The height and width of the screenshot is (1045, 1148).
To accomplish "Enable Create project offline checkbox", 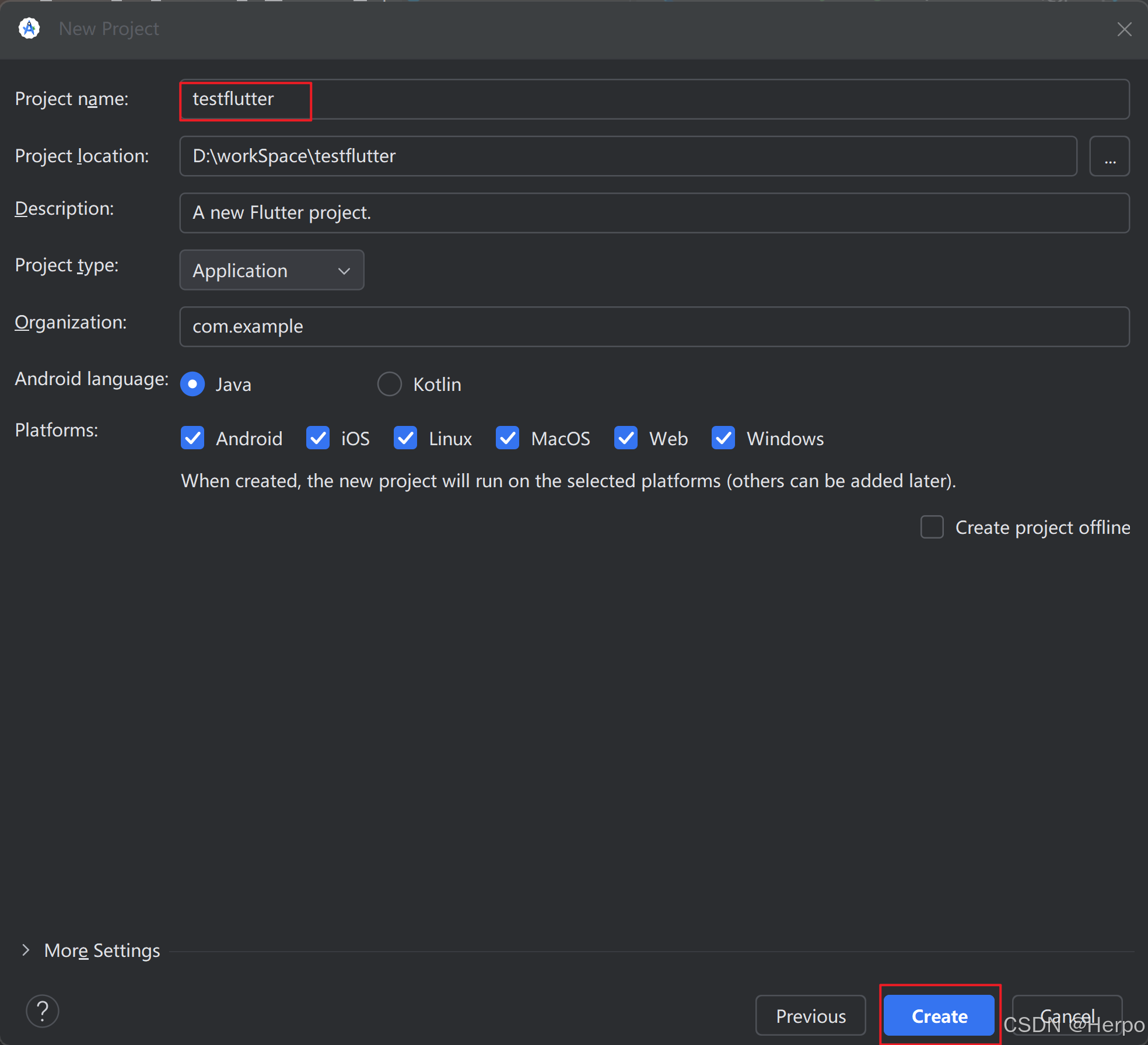I will pyautogui.click(x=932, y=527).
